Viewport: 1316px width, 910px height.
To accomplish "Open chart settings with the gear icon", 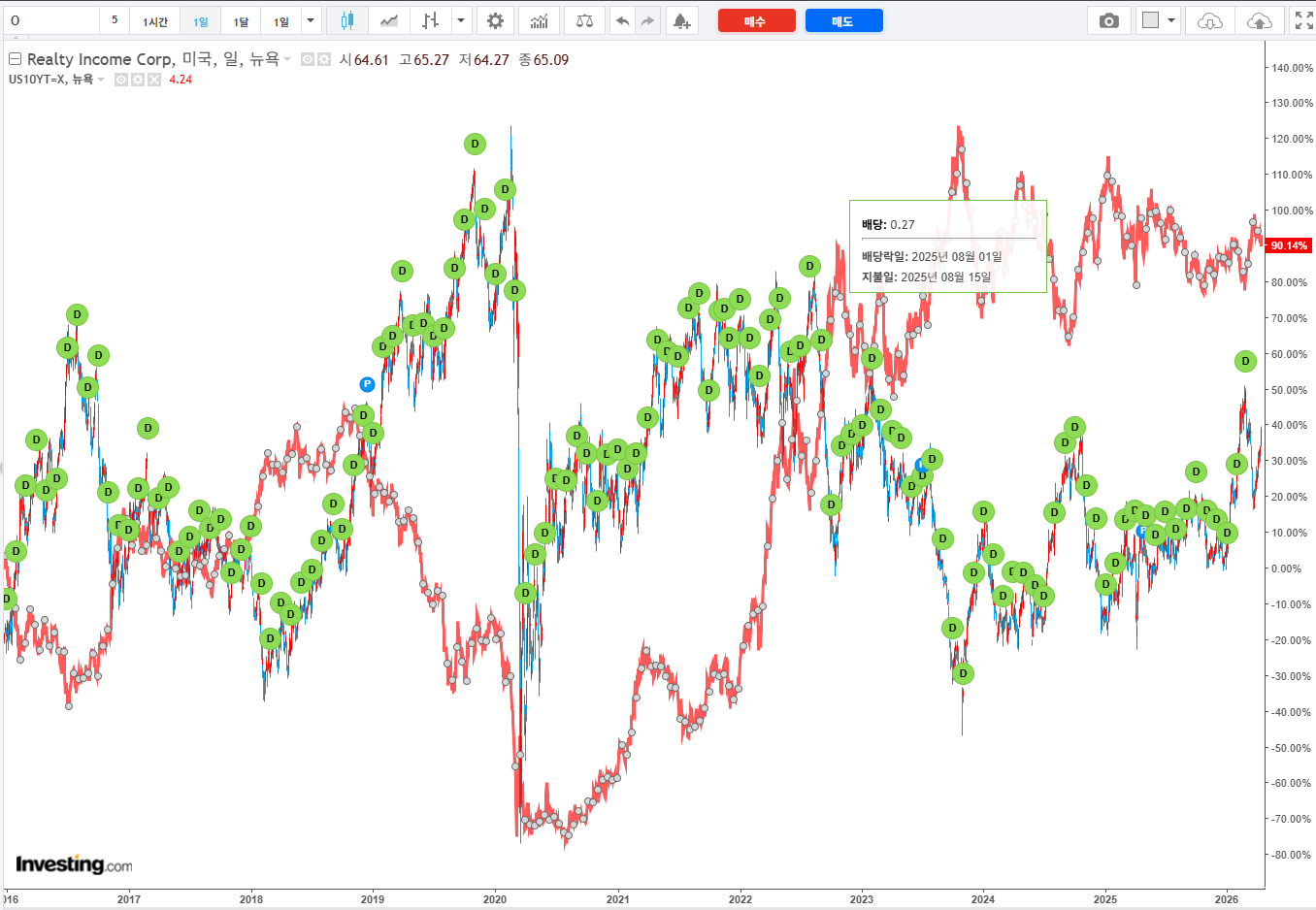I will (495, 20).
